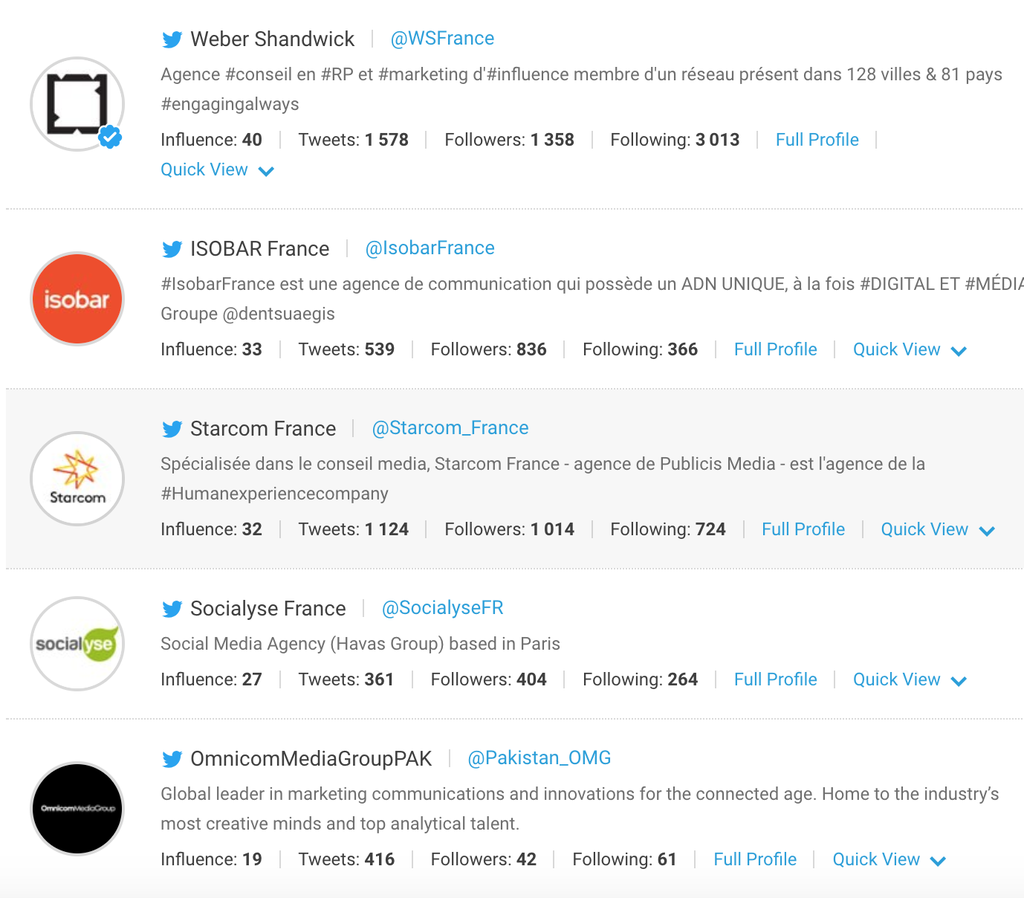Click the Twitter bird icon beside Weber Shandwick

[172, 40]
